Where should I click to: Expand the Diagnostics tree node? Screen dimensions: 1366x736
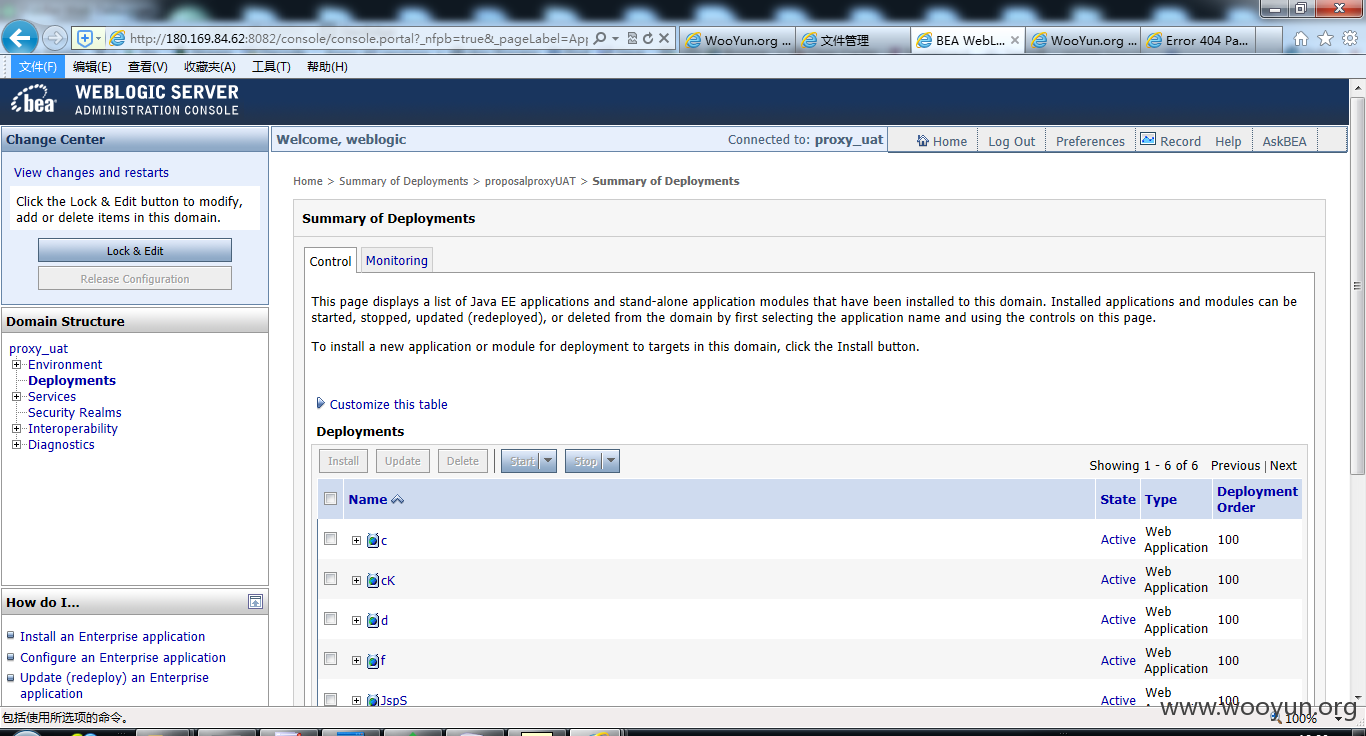(16, 445)
